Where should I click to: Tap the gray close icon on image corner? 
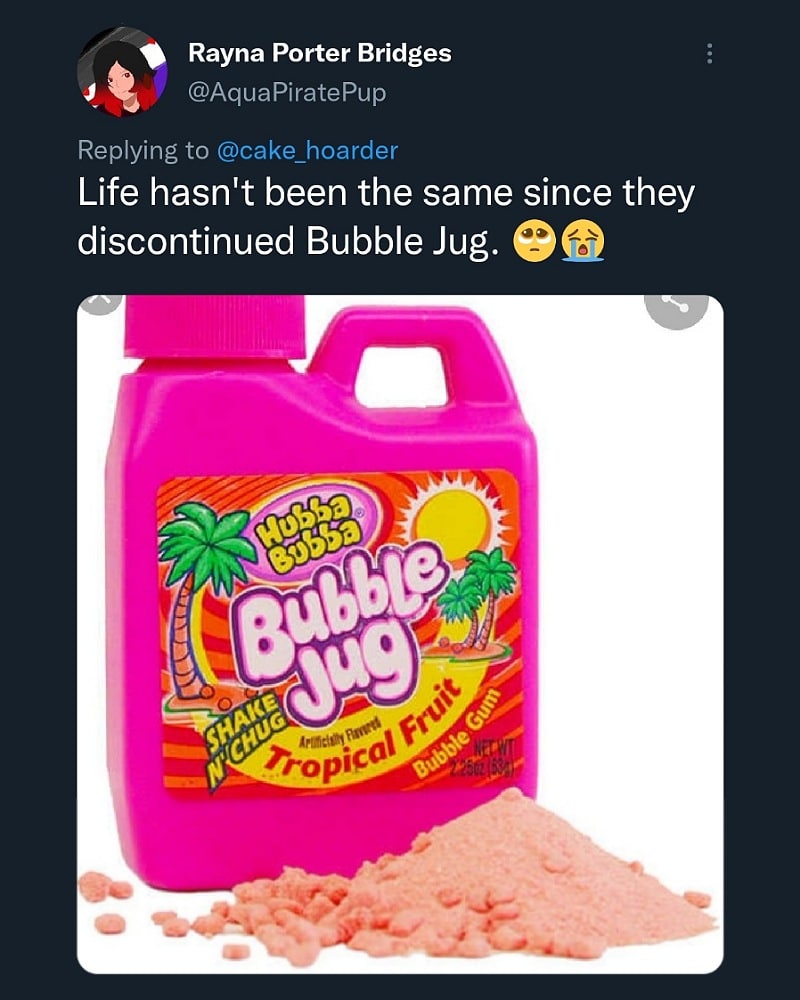tap(100, 304)
